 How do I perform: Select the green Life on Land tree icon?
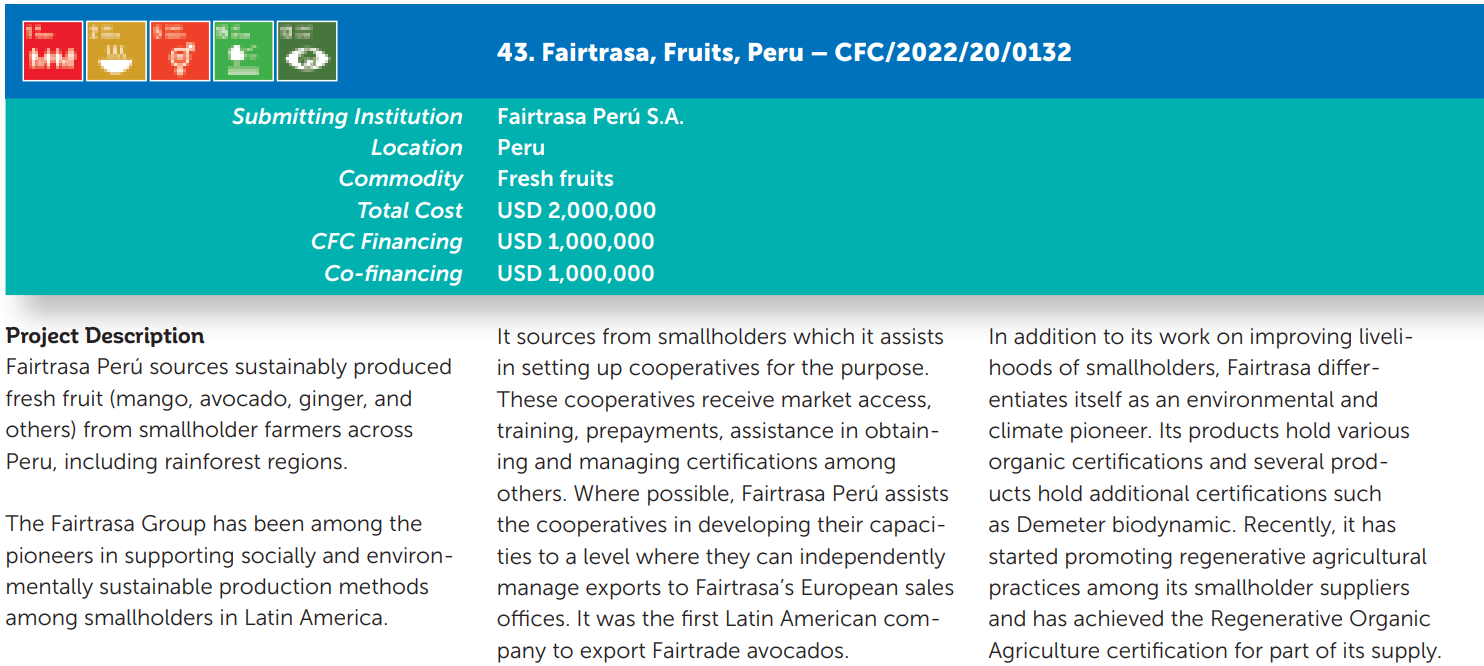click(x=243, y=51)
